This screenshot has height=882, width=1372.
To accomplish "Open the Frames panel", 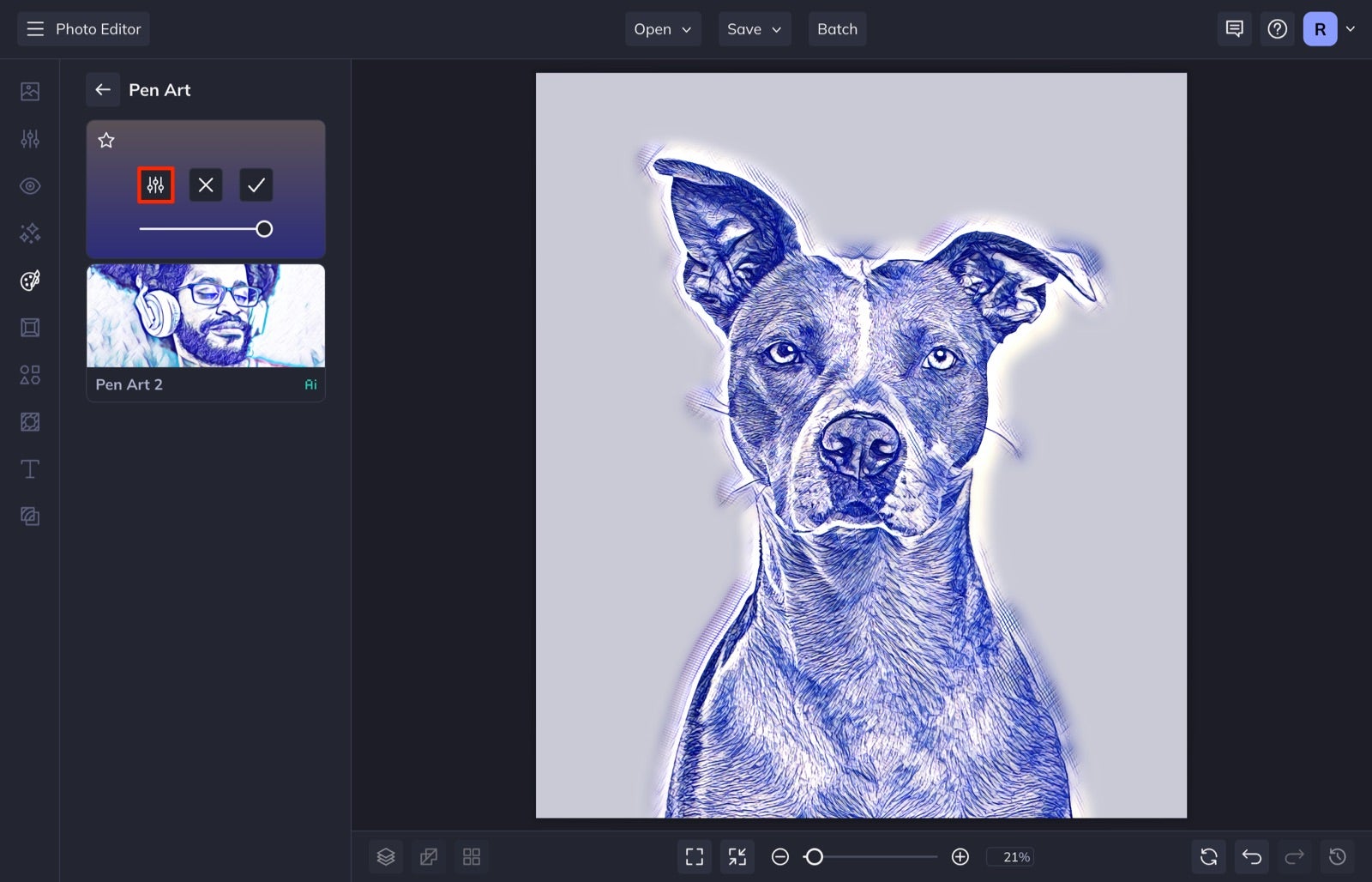I will (29, 327).
